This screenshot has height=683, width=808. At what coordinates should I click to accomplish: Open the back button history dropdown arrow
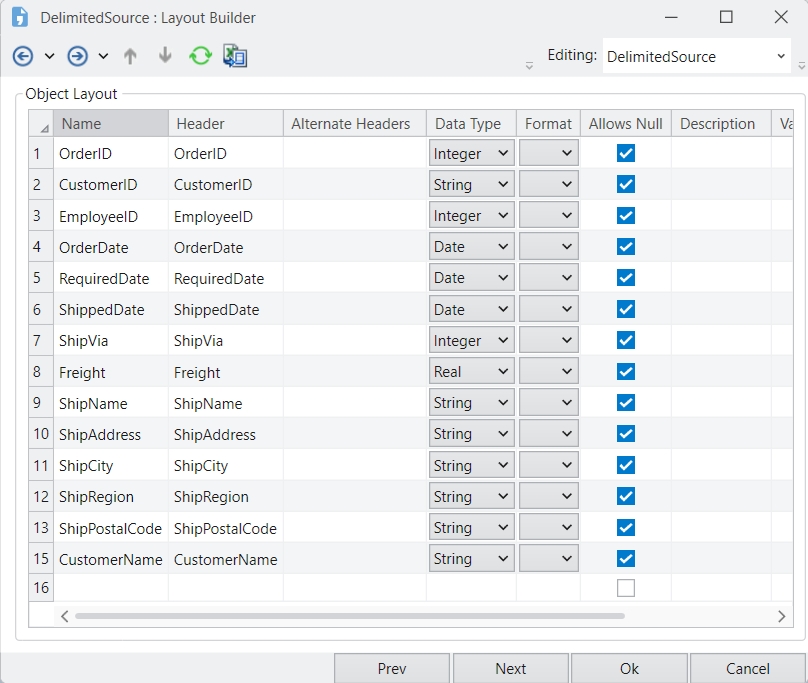49,56
